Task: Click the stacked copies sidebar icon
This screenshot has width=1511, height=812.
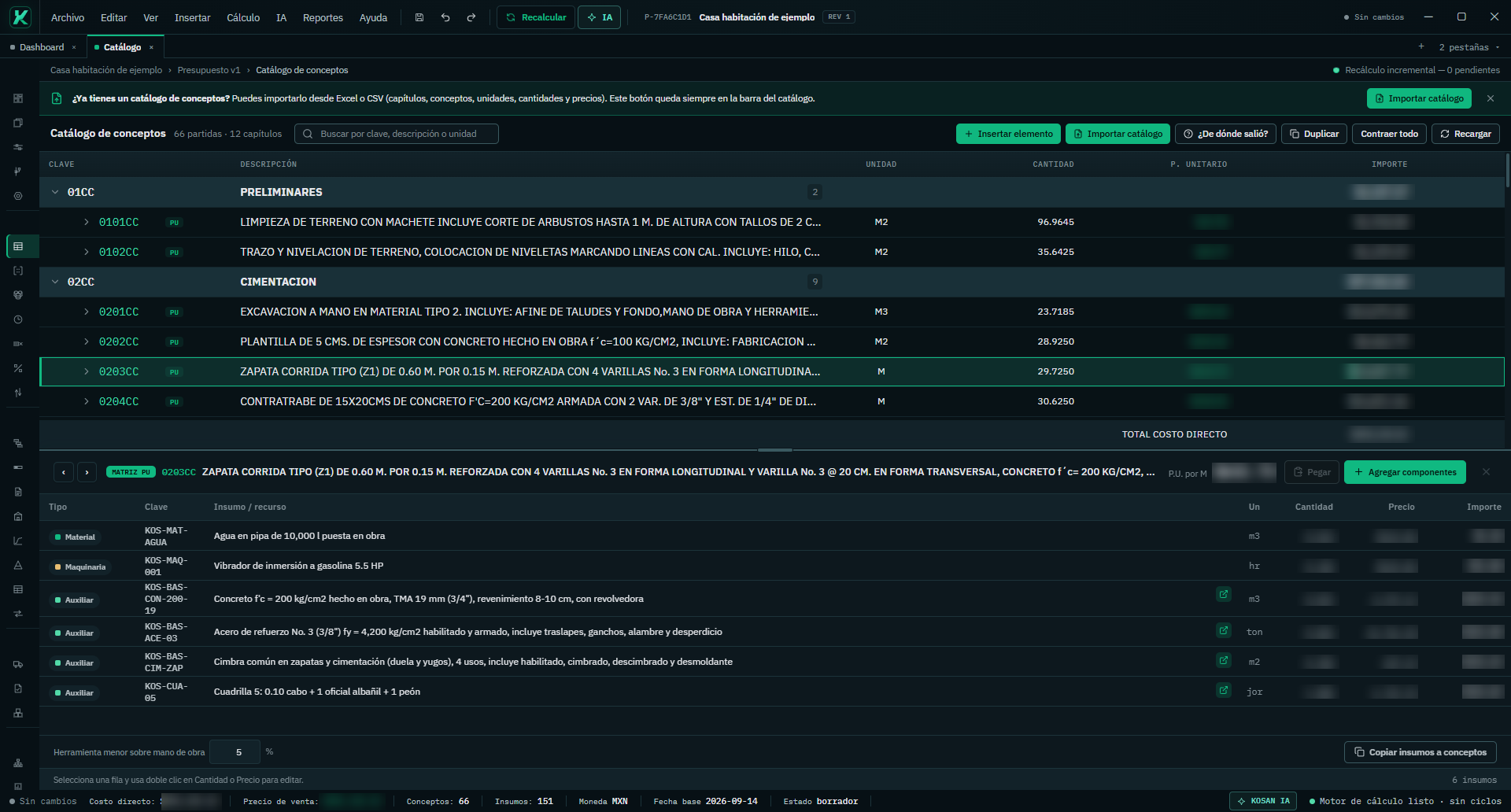Action: [18, 123]
